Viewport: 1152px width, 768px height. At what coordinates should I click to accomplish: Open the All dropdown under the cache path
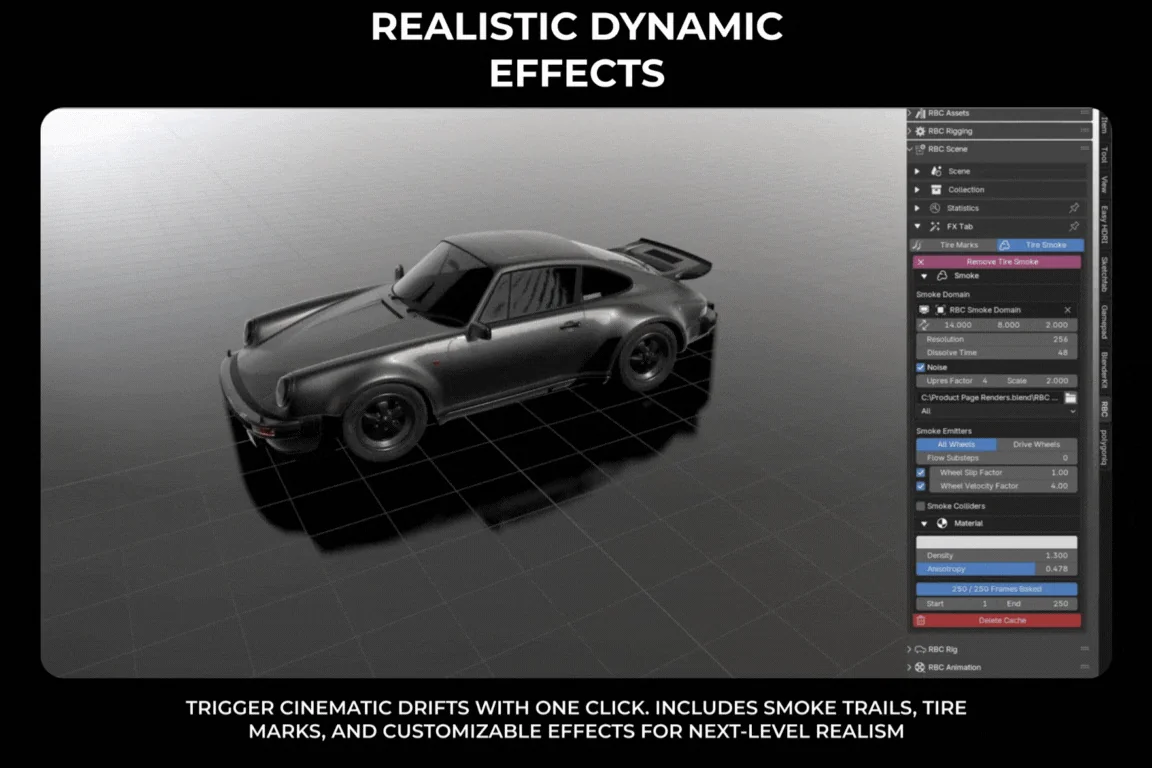pyautogui.click(x=996, y=411)
